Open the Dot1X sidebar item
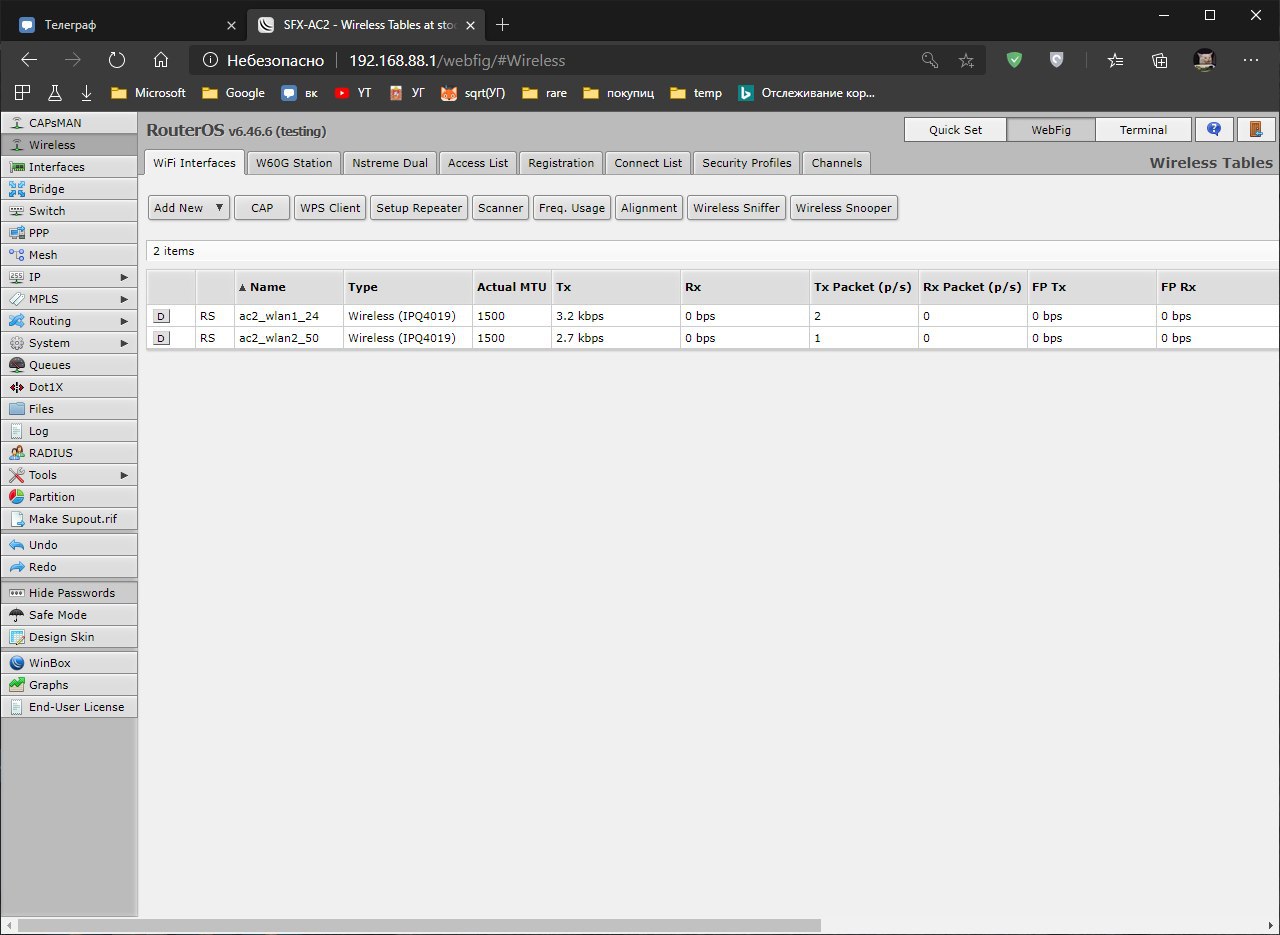This screenshot has width=1280, height=935. coord(69,387)
